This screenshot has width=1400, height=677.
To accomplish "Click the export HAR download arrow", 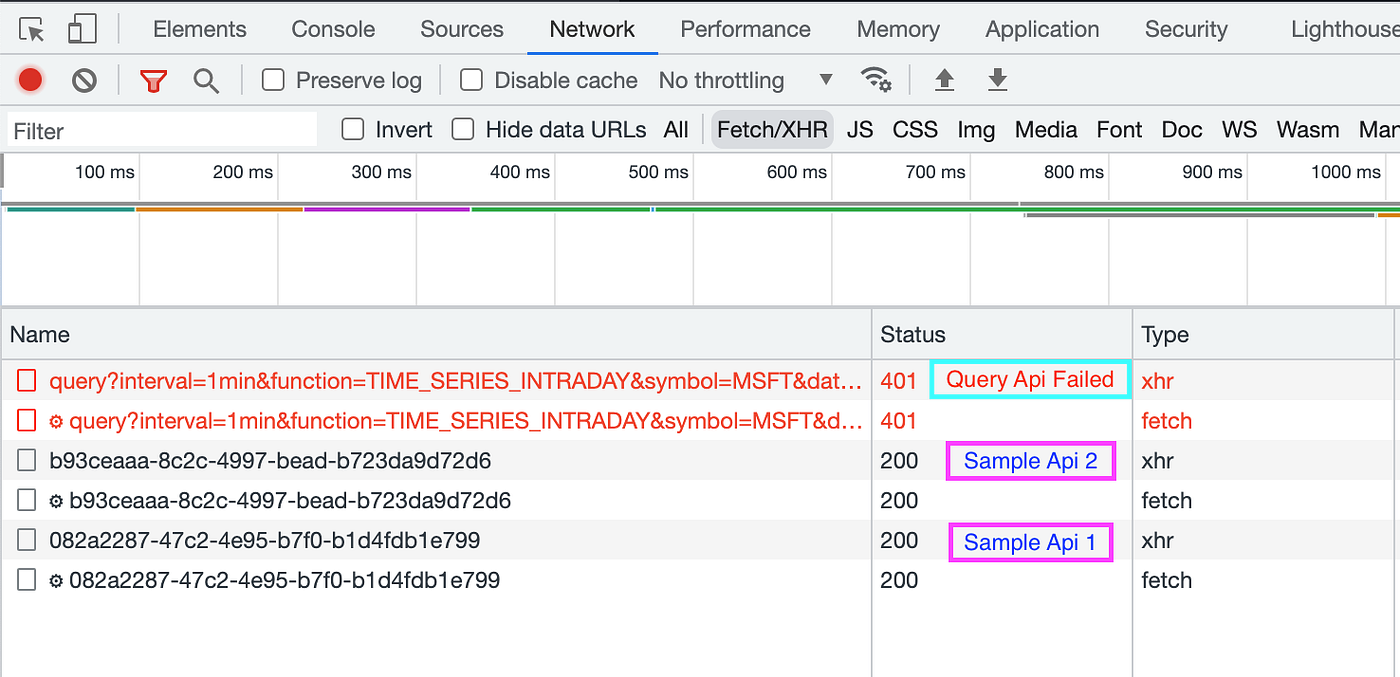I will coord(997,80).
